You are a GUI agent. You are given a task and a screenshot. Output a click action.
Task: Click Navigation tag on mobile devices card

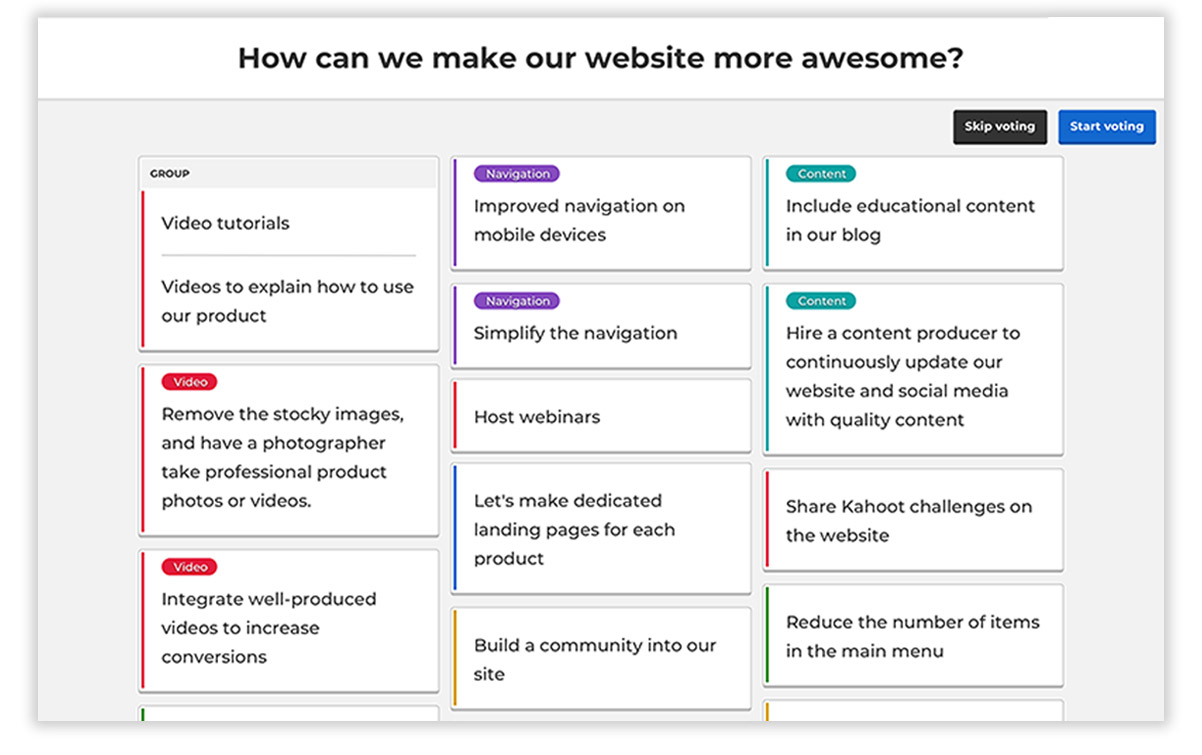tap(517, 174)
